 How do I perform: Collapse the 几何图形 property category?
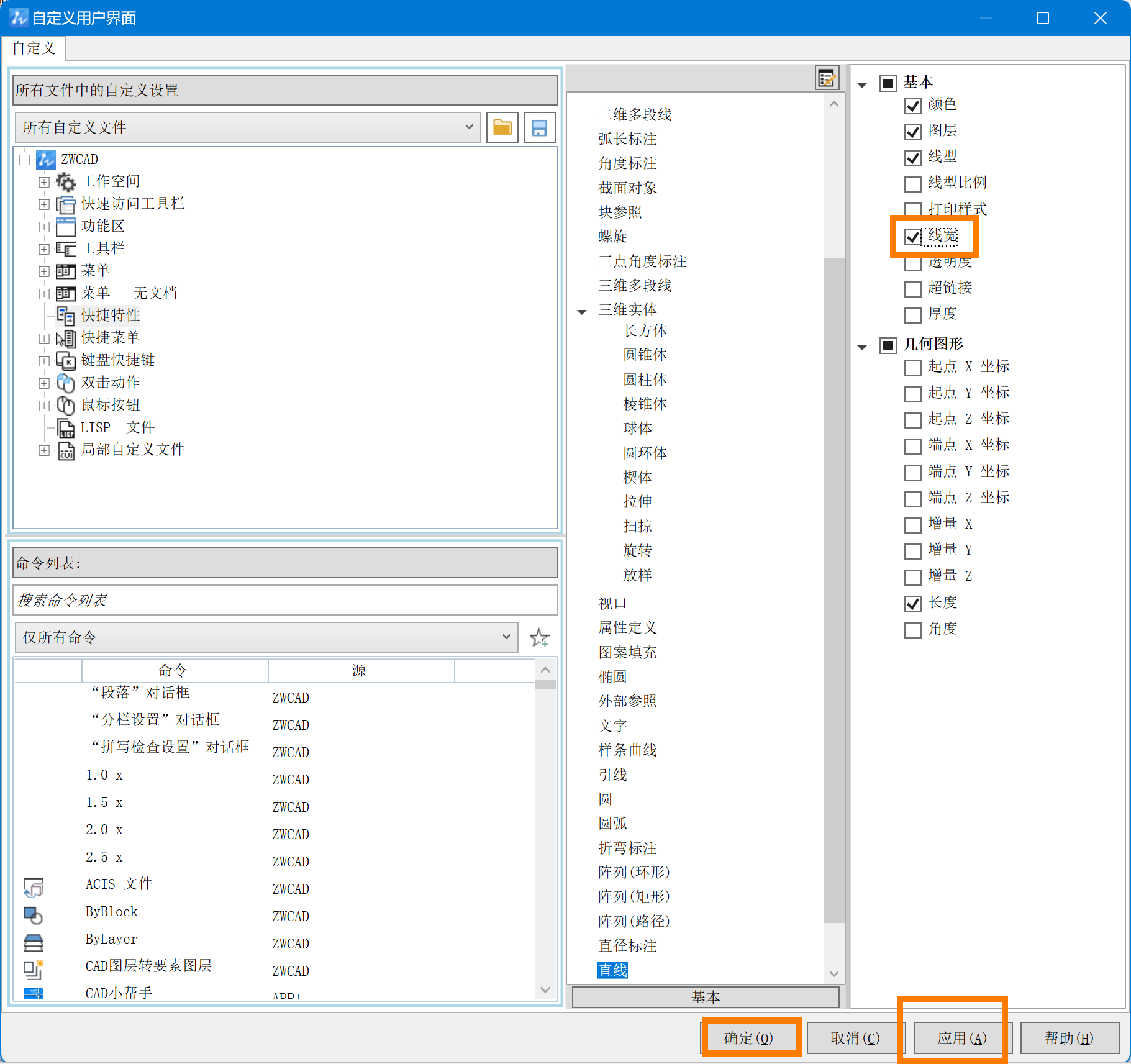coord(862,347)
